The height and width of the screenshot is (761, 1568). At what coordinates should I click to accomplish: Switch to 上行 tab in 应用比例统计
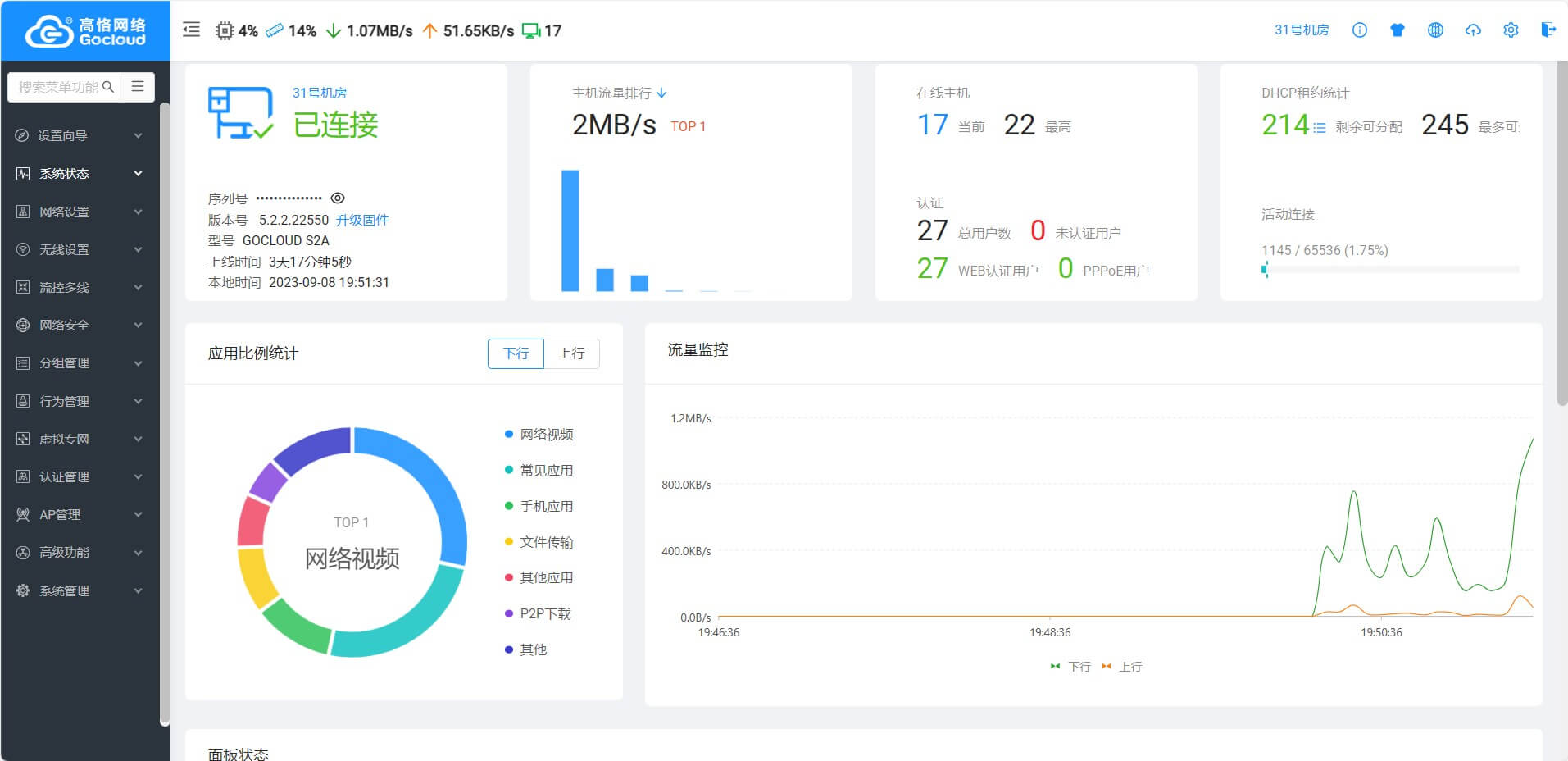(x=572, y=353)
